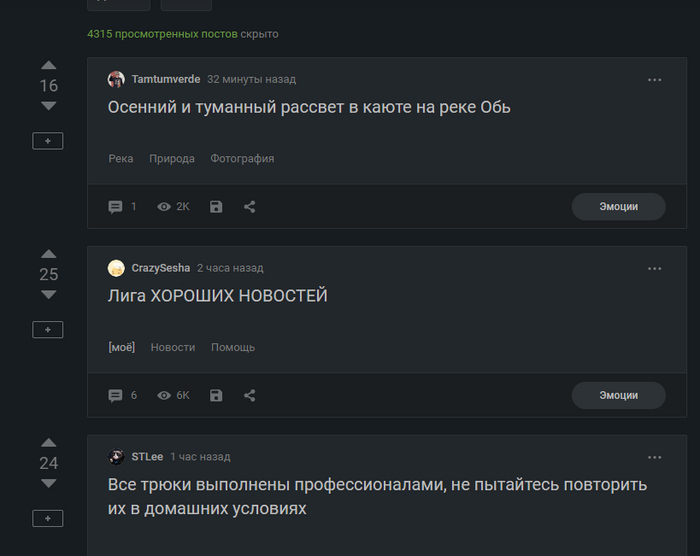The height and width of the screenshot is (556, 700).
Task: Open comments on the CrazySesha post
Action: (116, 395)
